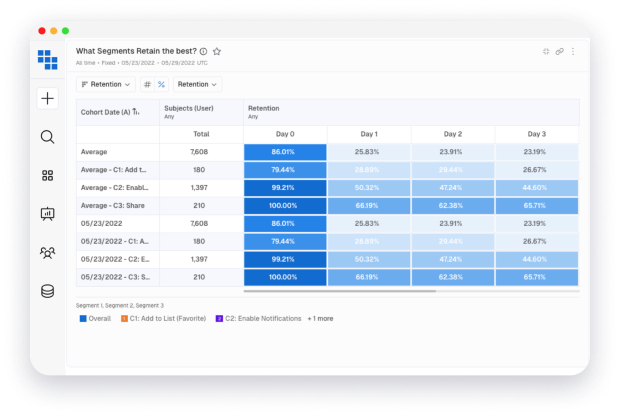Copy the chart link with the link icon
Image resolution: width=620 pixels, height=416 pixels.
(559, 51)
